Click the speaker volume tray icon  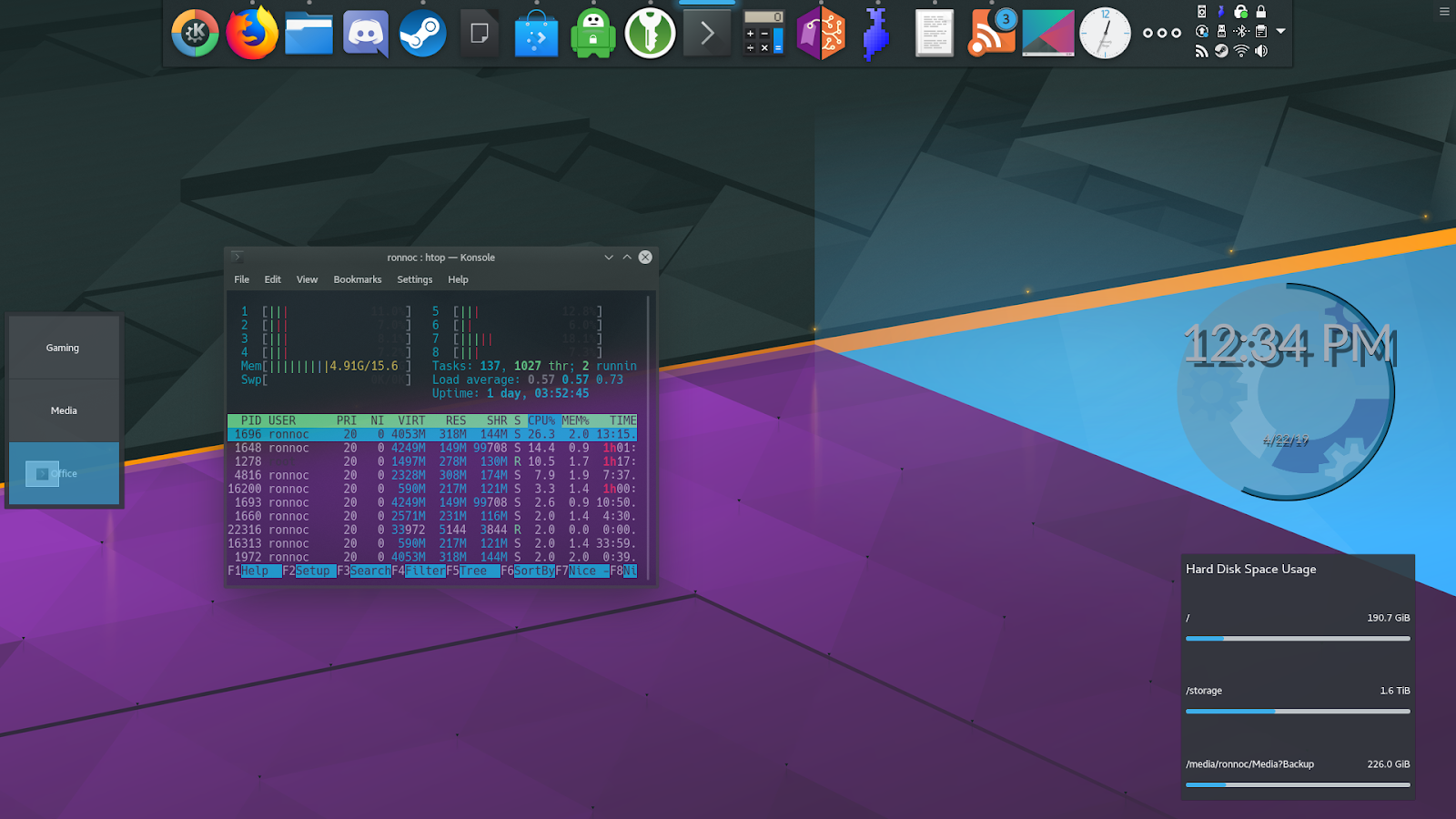coord(1261,51)
